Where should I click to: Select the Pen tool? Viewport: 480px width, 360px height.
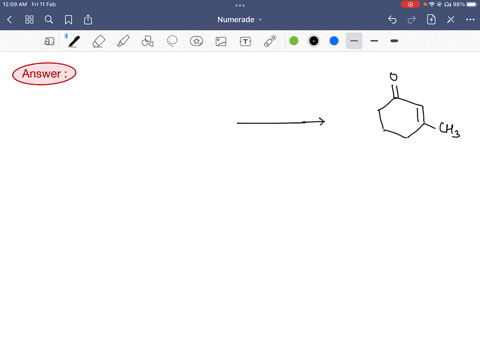pyautogui.click(x=74, y=41)
